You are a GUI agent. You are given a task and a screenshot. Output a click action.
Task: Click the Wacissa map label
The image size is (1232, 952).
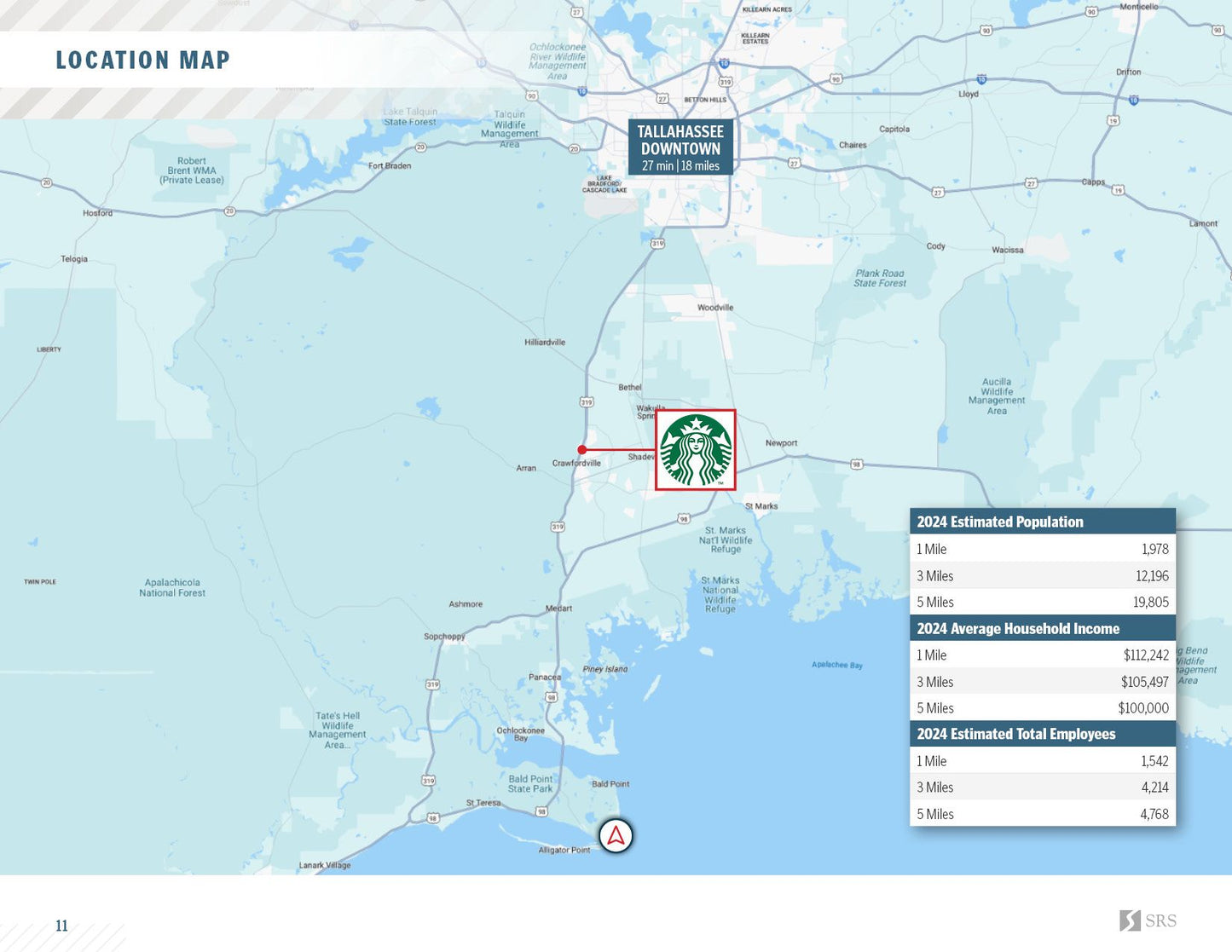click(1008, 251)
